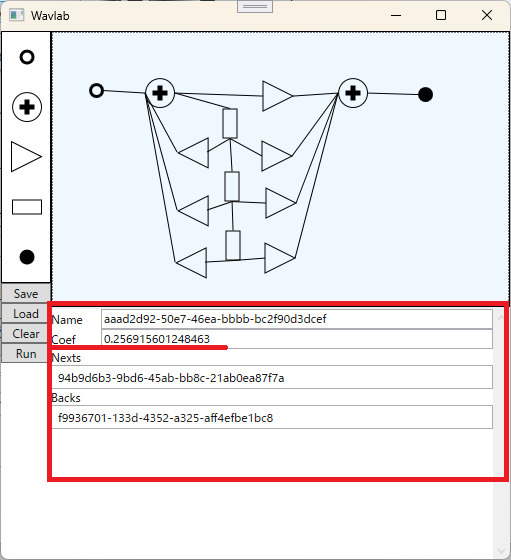Click the Load button
This screenshot has height=560, width=511.
(26, 314)
